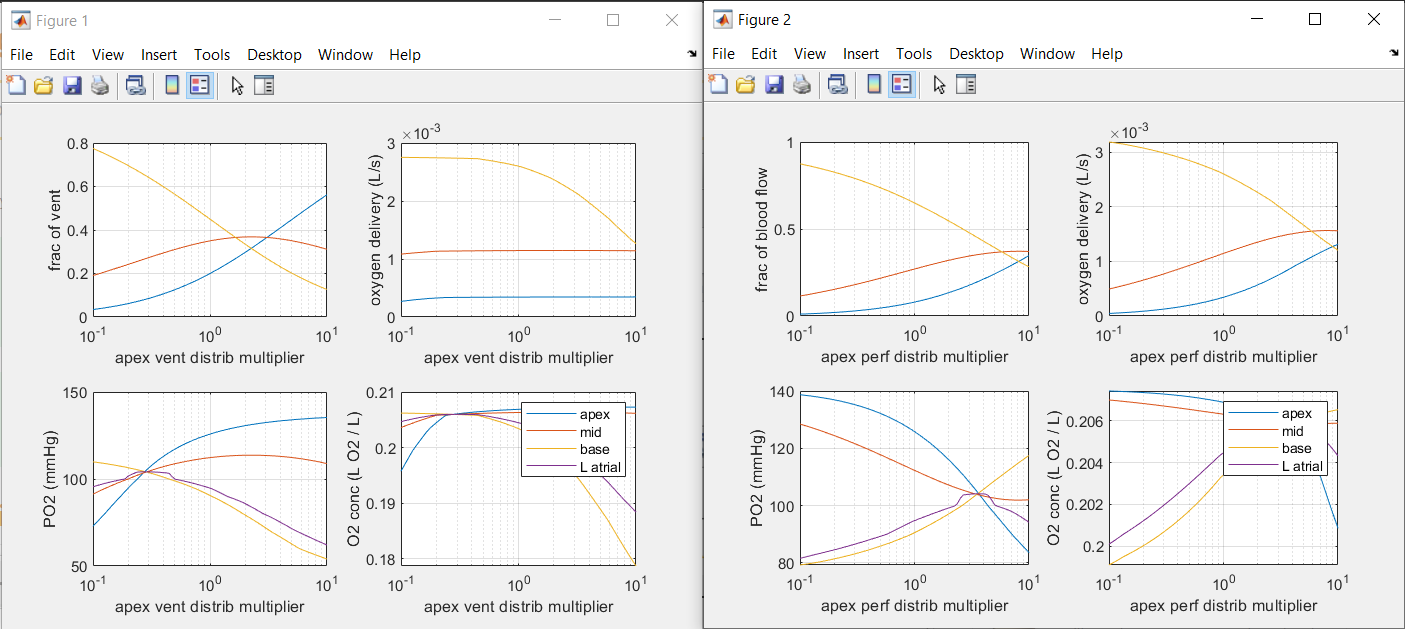Open Window menu in Figure 2
This screenshot has height=629, width=1405.
(x=1047, y=54)
